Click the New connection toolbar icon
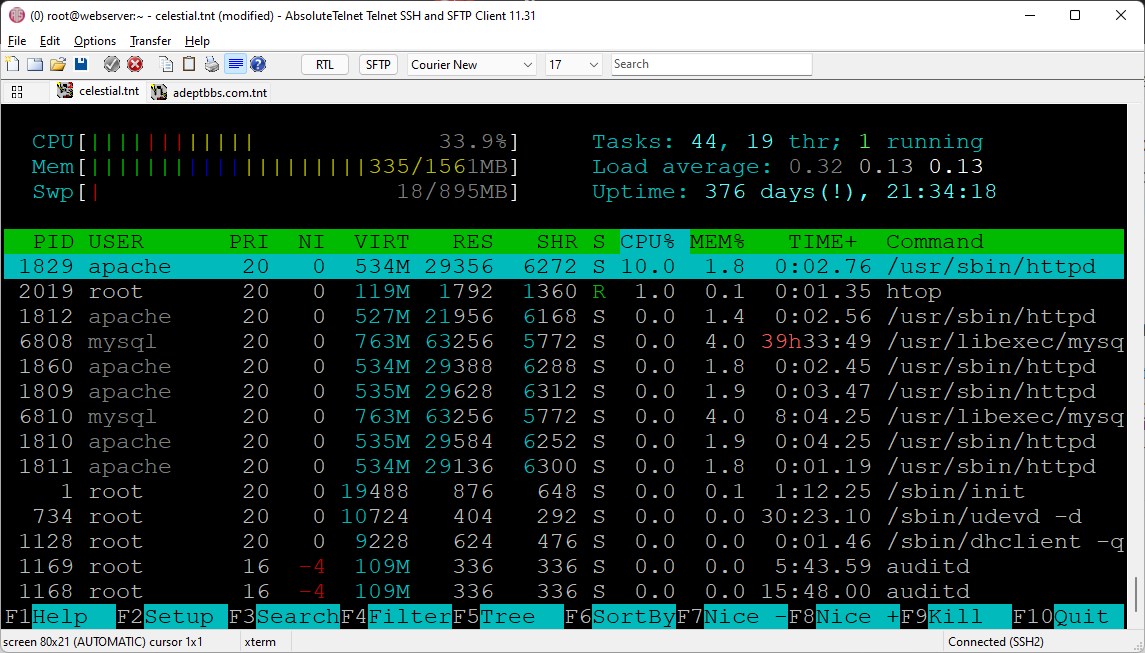 pyautogui.click(x=12, y=64)
